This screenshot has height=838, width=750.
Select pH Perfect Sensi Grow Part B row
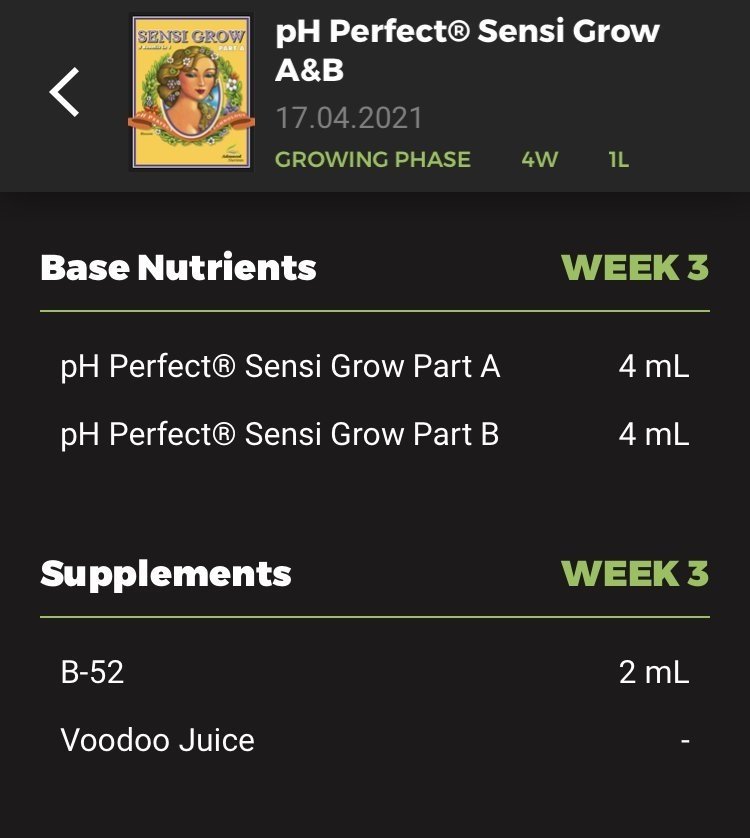375,434
